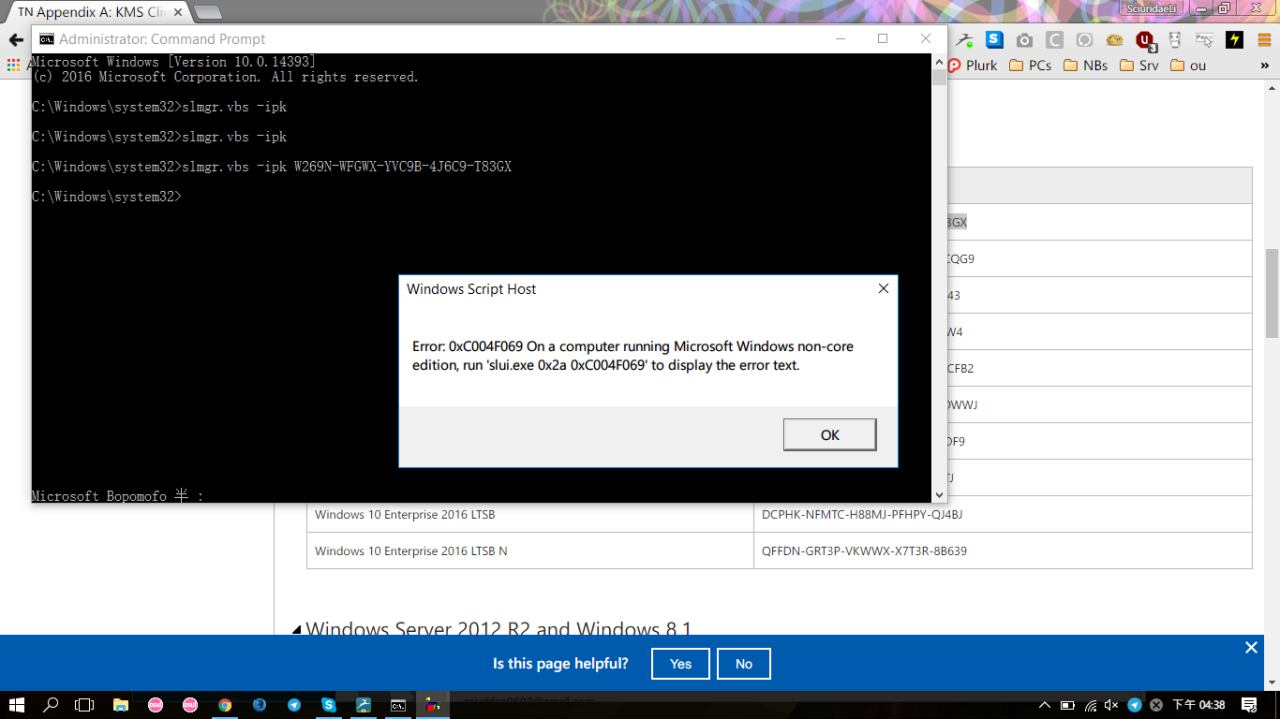This screenshot has height=719, width=1280.
Task: Select key QFFDN-GRT3P-VKWWX-X7T3R-8B639
Action: (864, 551)
